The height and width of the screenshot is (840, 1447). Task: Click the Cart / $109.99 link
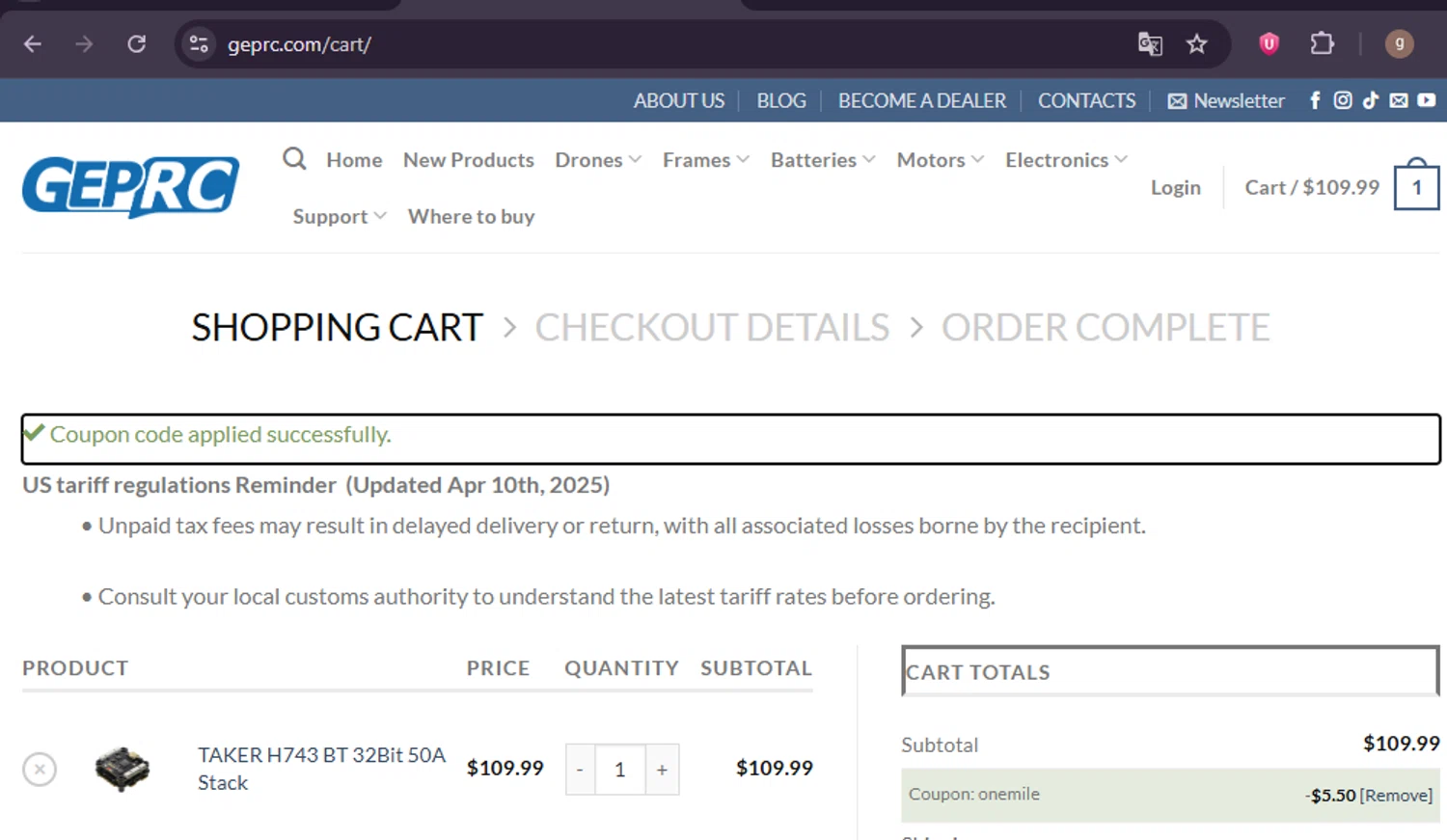[x=1312, y=187]
